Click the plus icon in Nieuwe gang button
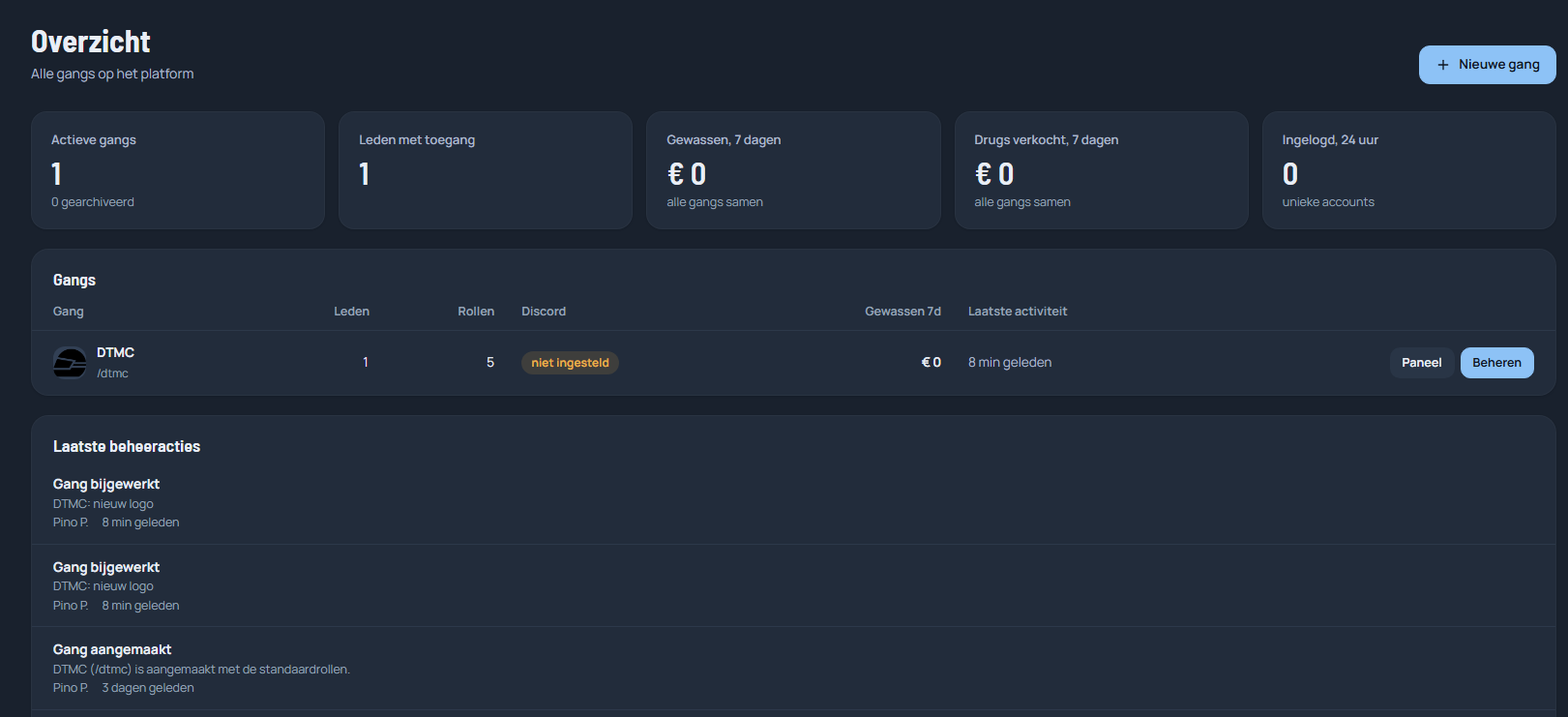The image size is (1568, 717). pyautogui.click(x=1442, y=65)
